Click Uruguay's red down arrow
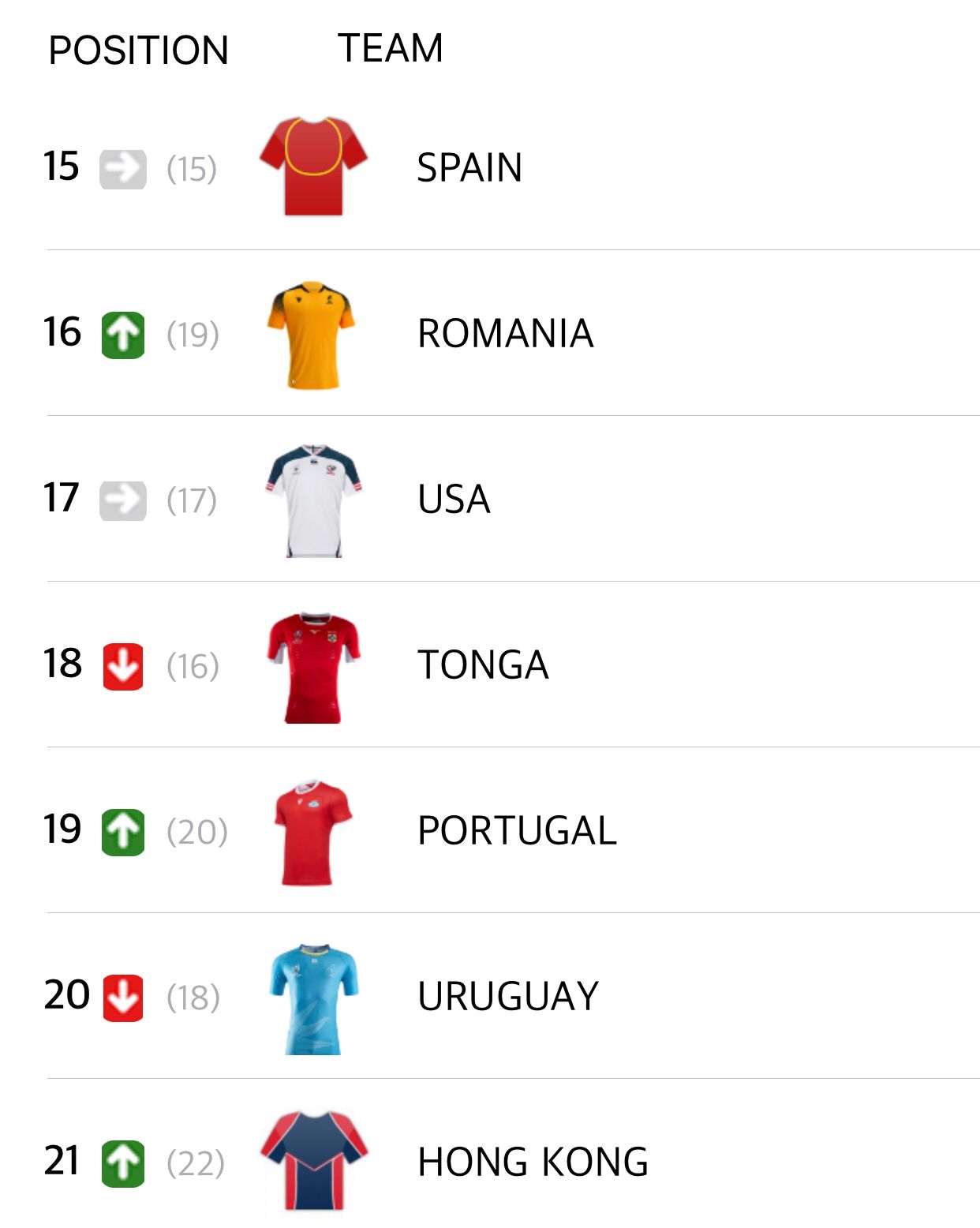 [123, 998]
